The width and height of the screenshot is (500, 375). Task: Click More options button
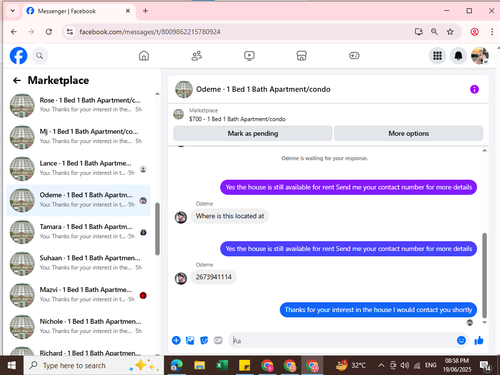point(409,134)
